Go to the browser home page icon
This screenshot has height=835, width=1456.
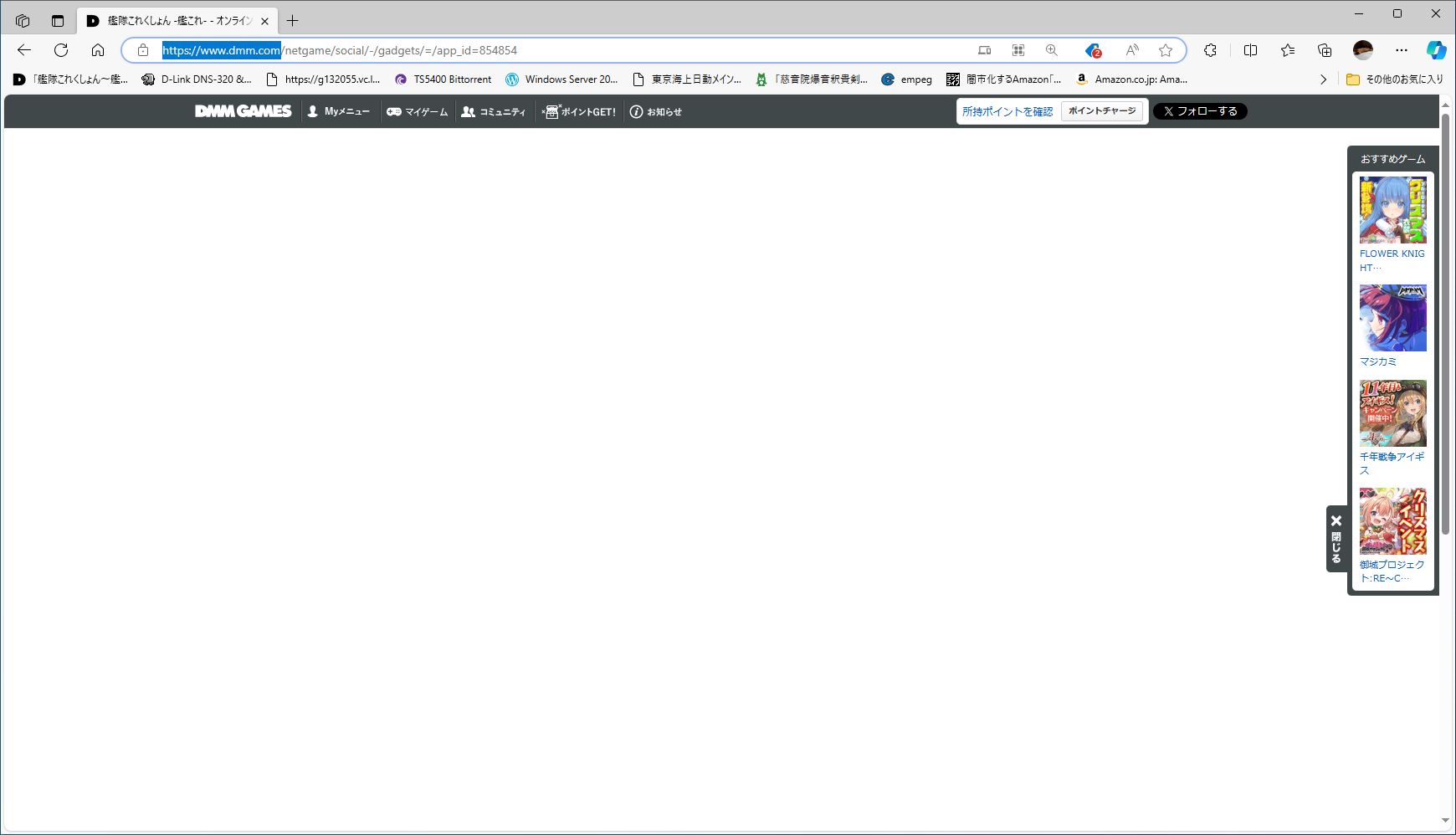[98, 50]
